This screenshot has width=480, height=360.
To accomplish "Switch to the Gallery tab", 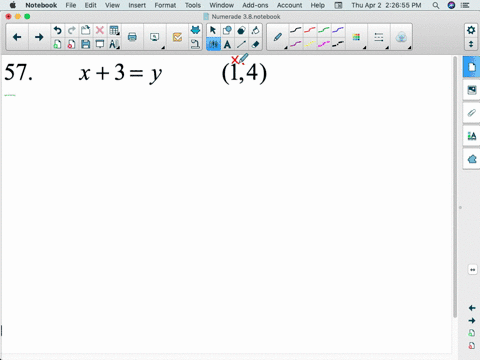I will [471, 90].
